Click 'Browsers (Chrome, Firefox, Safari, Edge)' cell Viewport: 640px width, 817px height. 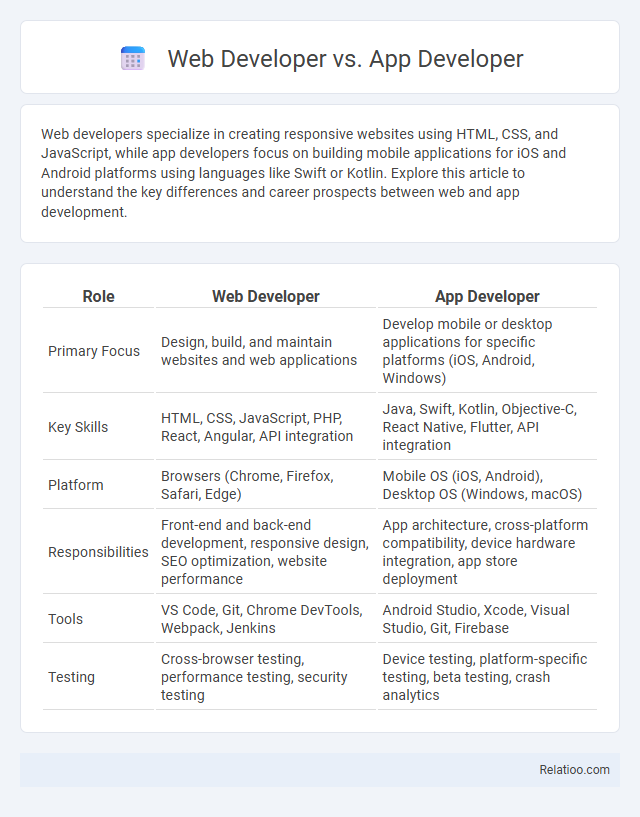coord(266,485)
